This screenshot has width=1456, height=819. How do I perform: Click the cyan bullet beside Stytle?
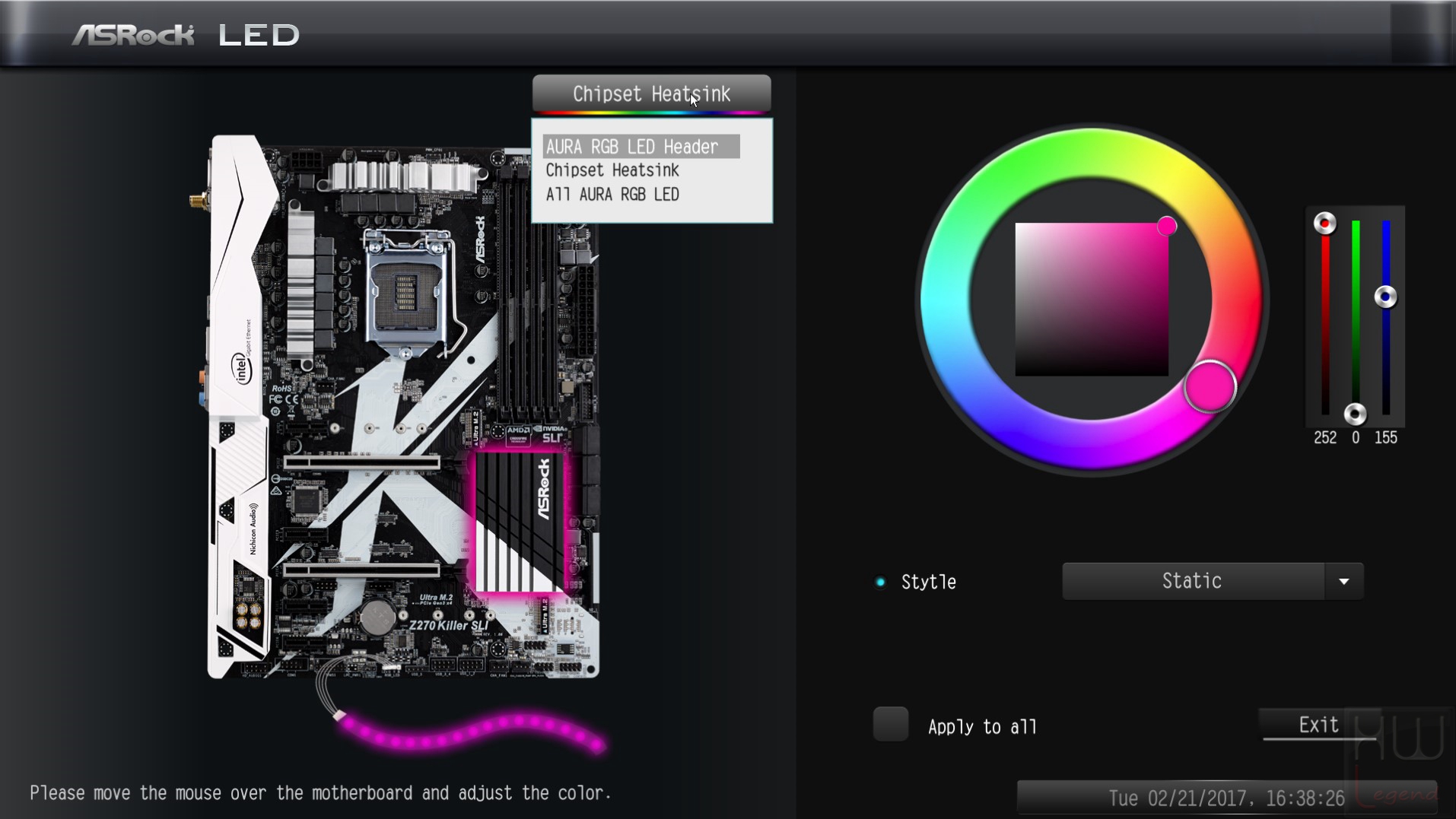coord(880,583)
